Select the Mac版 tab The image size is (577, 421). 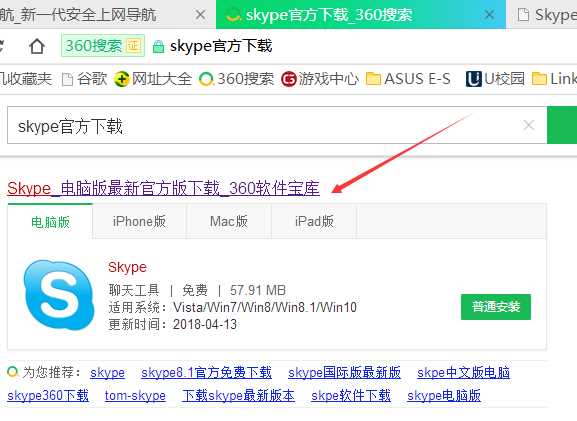tap(229, 222)
